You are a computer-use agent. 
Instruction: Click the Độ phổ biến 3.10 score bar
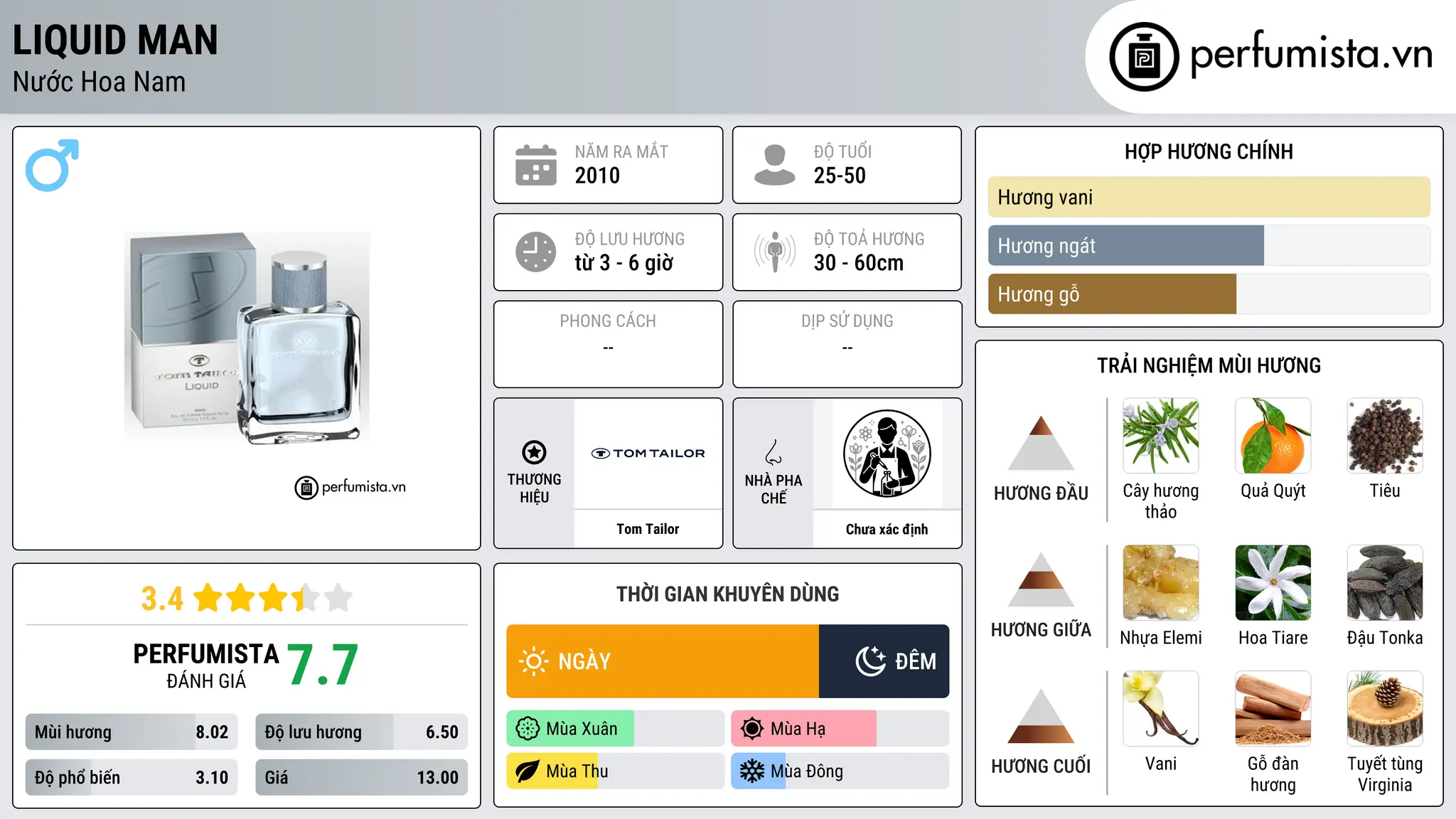[x=132, y=777]
